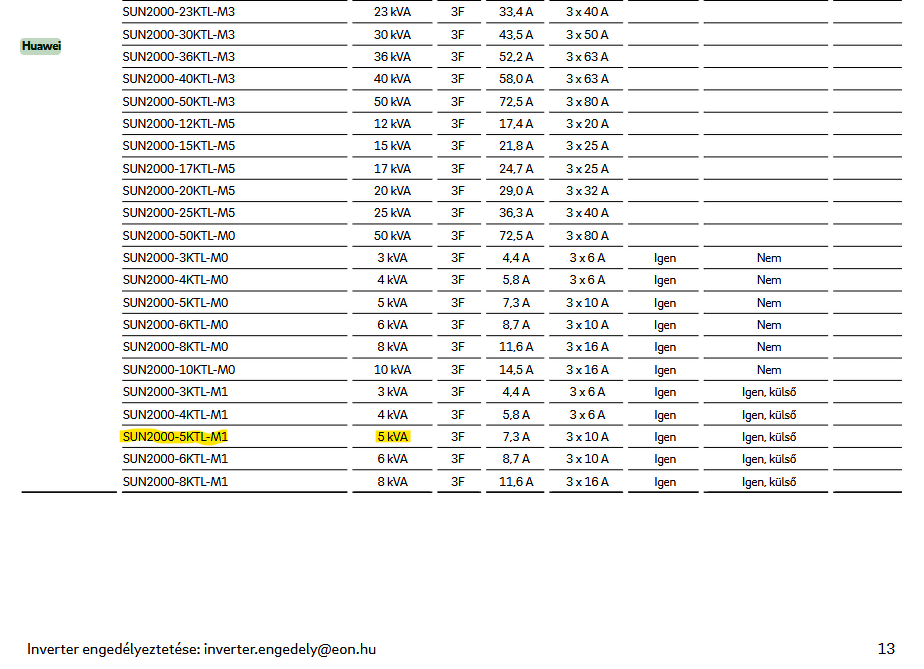Click the 58,0 A current value
The width and height of the screenshot is (924, 669).
[516, 78]
